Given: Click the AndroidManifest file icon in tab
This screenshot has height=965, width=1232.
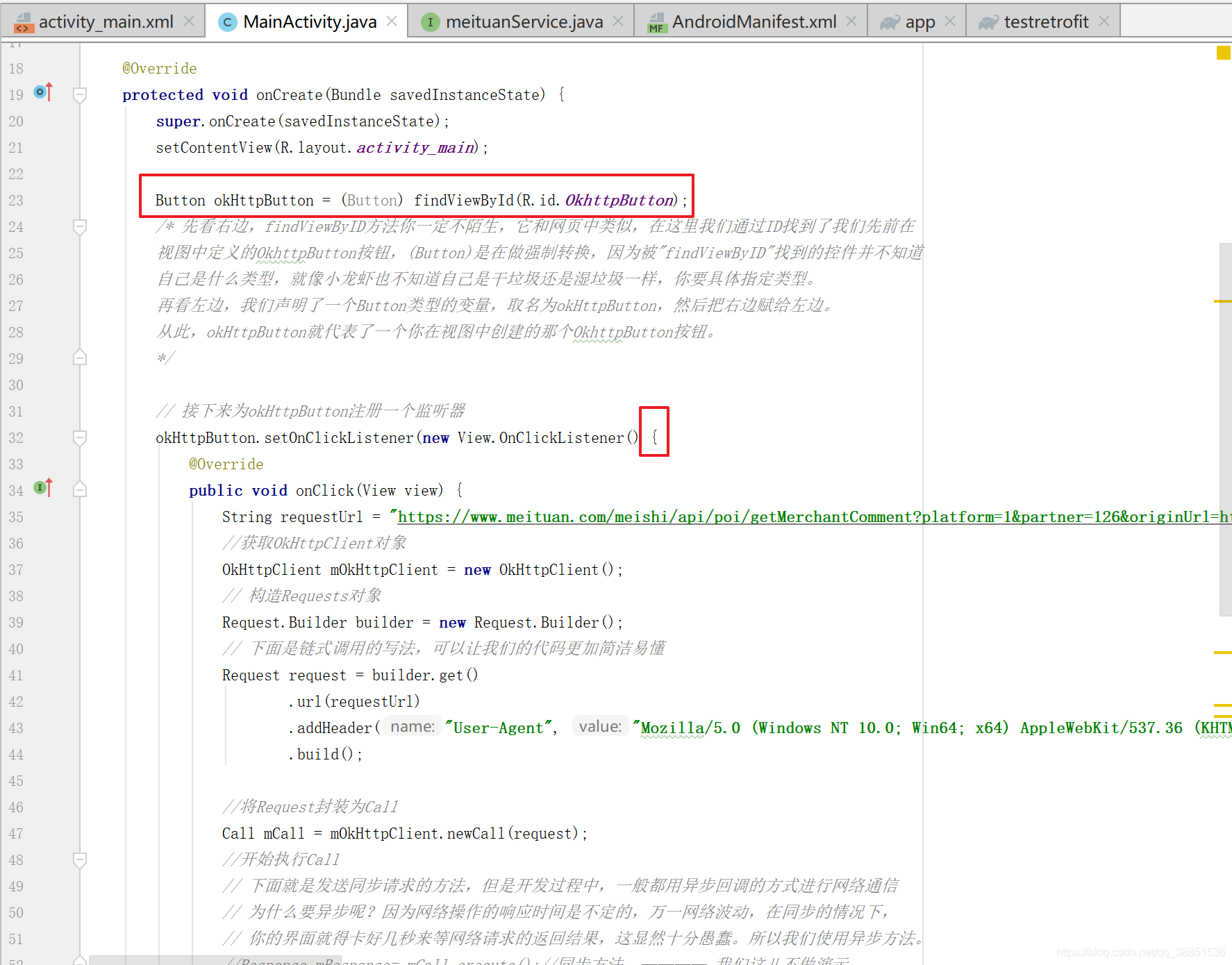Looking at the screenshot, I should pos(656,22).
